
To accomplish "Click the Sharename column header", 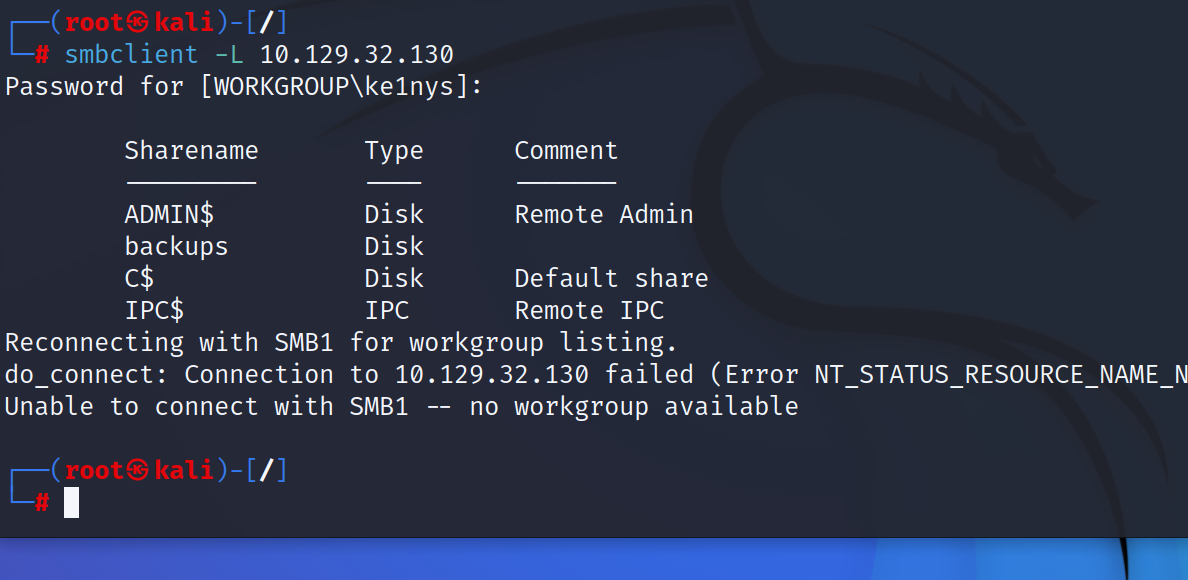I will point(191,150).
